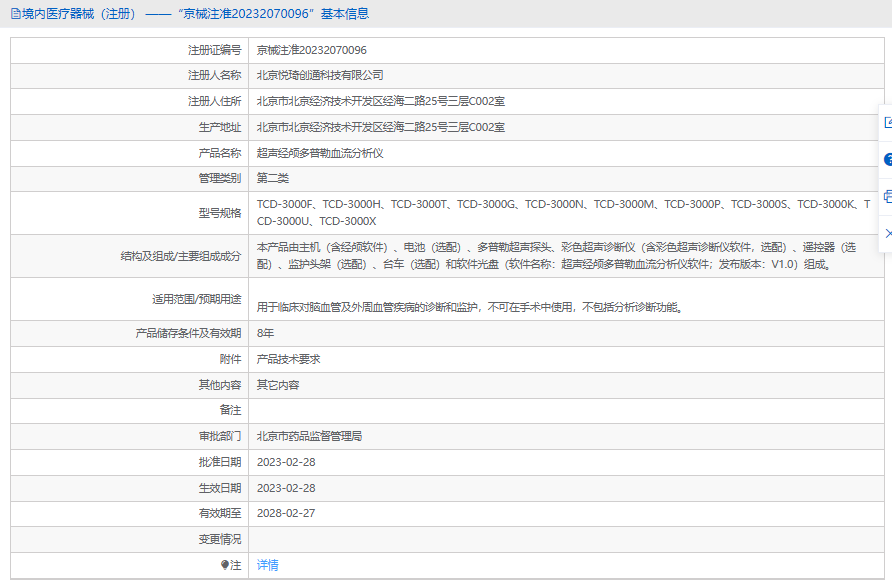Screen dimensions: 892x587
Task: Click the 注册人住所 row label
Action: pos(214,101)
